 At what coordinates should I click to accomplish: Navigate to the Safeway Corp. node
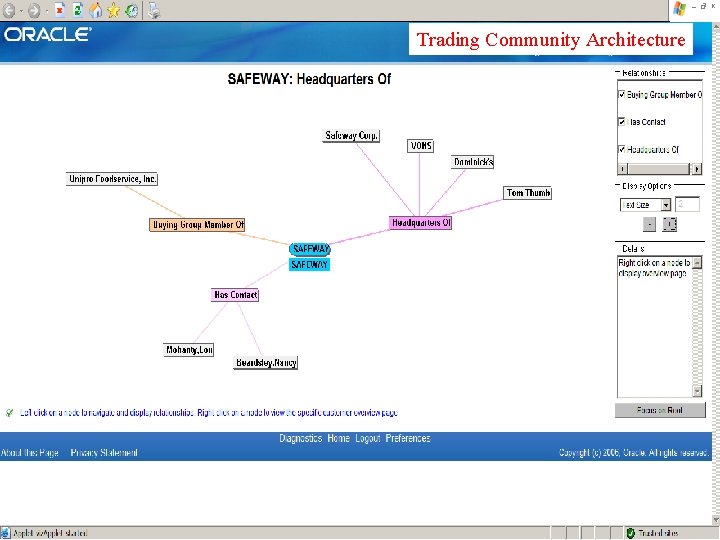tap(351, 136)
